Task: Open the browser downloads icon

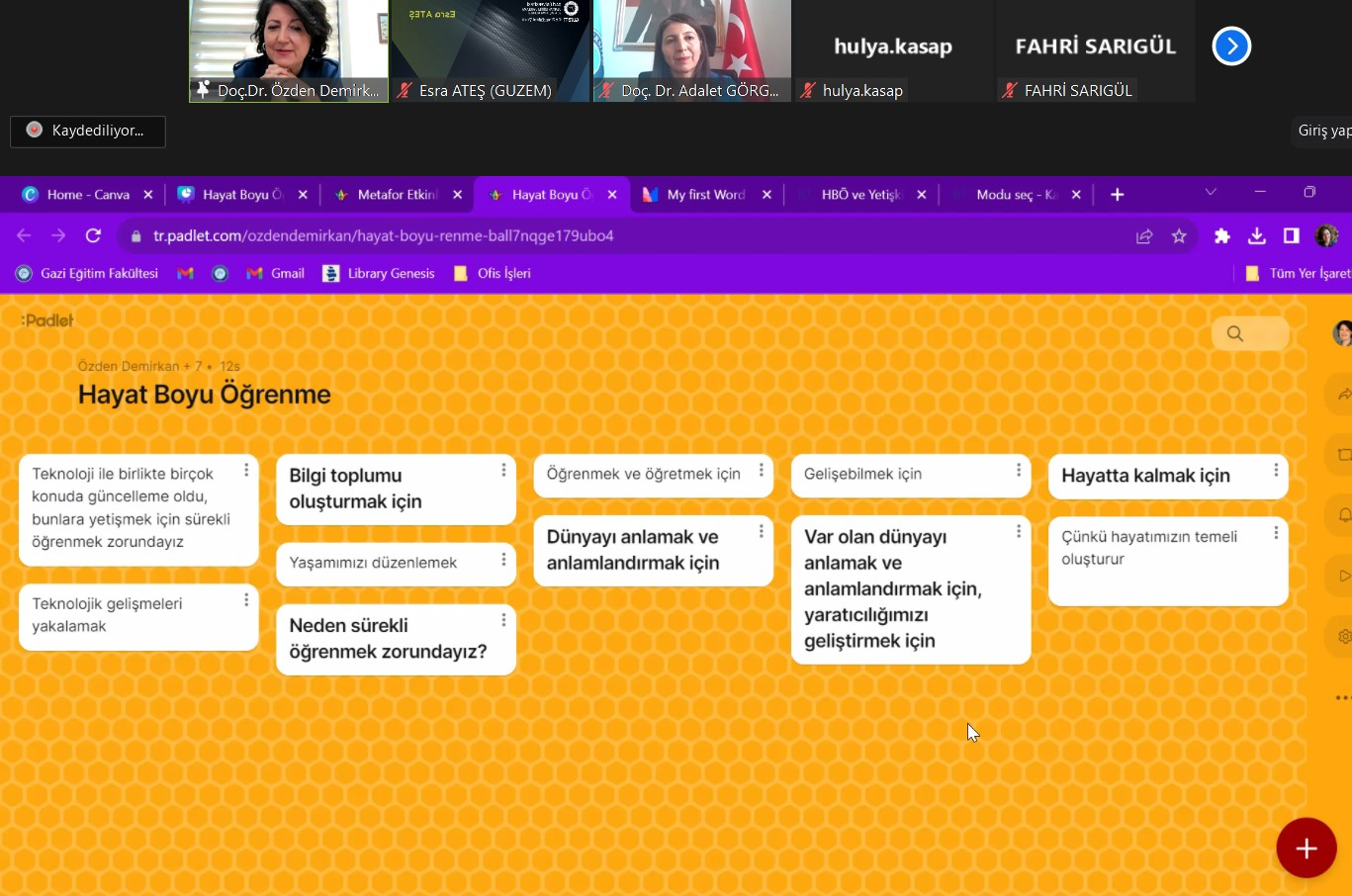Action: click(1256, 236)
